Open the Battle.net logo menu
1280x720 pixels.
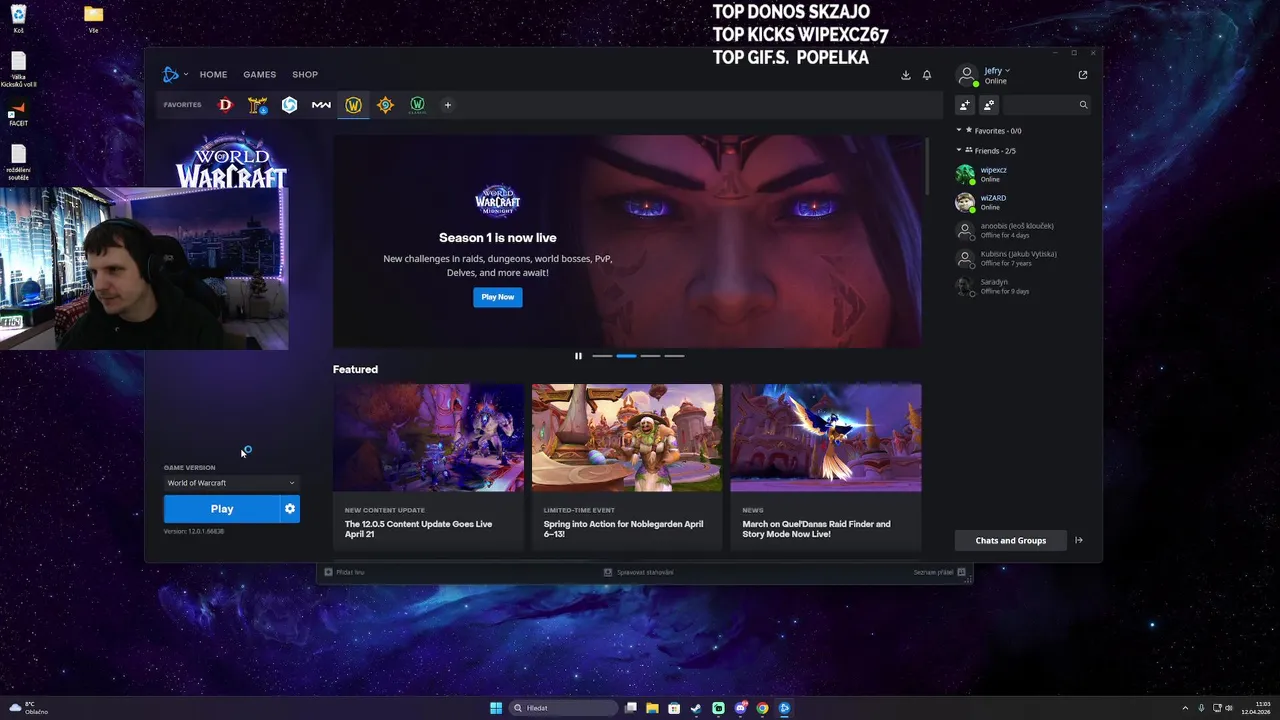(174, 74)
